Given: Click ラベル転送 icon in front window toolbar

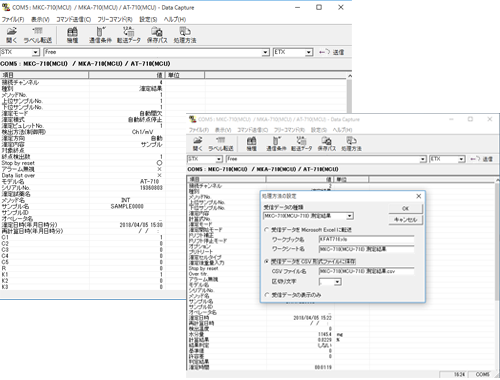Looking at the screenshot, I should pyautogui.click(x=221, y=144).
